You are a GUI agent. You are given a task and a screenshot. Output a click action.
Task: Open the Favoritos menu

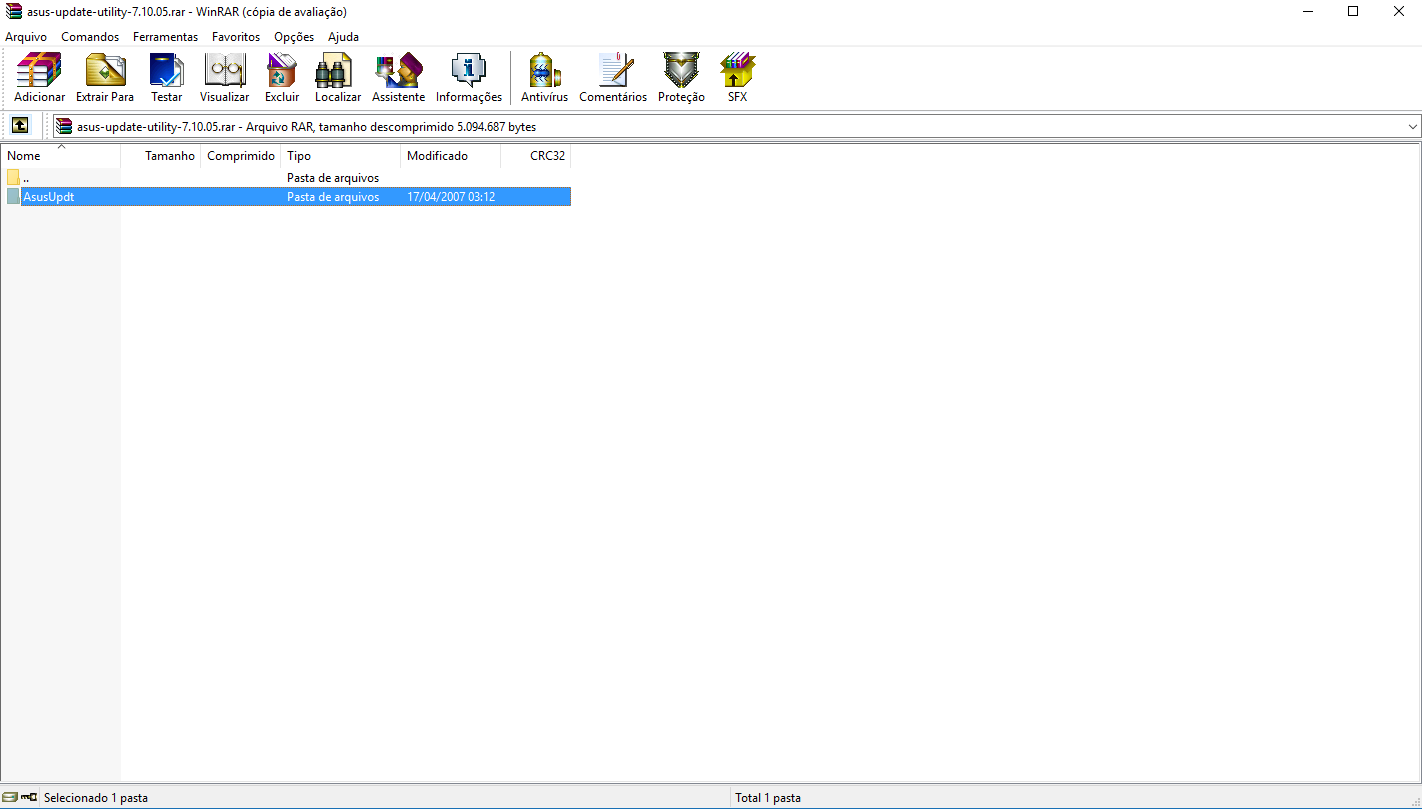pos(236,37)
